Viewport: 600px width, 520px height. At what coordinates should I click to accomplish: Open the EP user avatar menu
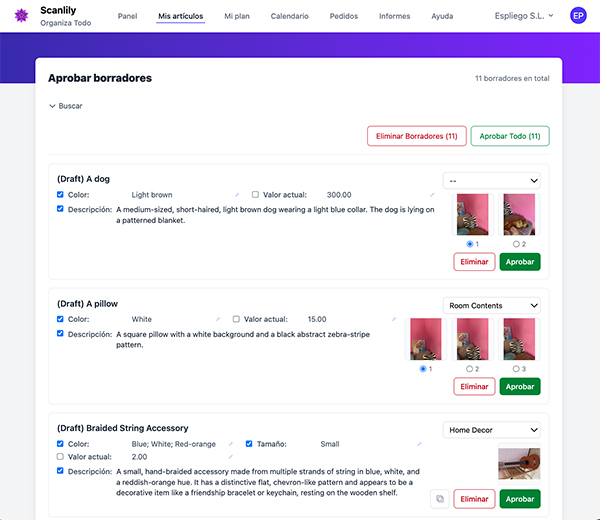[578, 16]
